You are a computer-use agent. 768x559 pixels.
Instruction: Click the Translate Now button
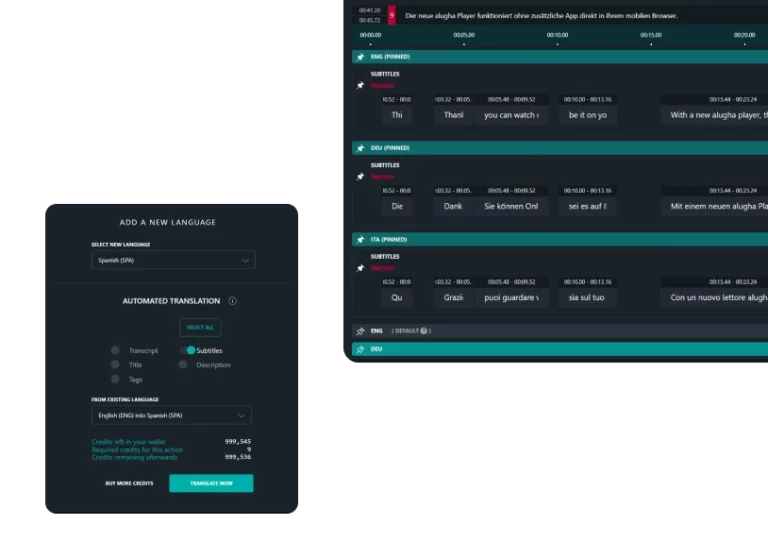pos(211,484)
